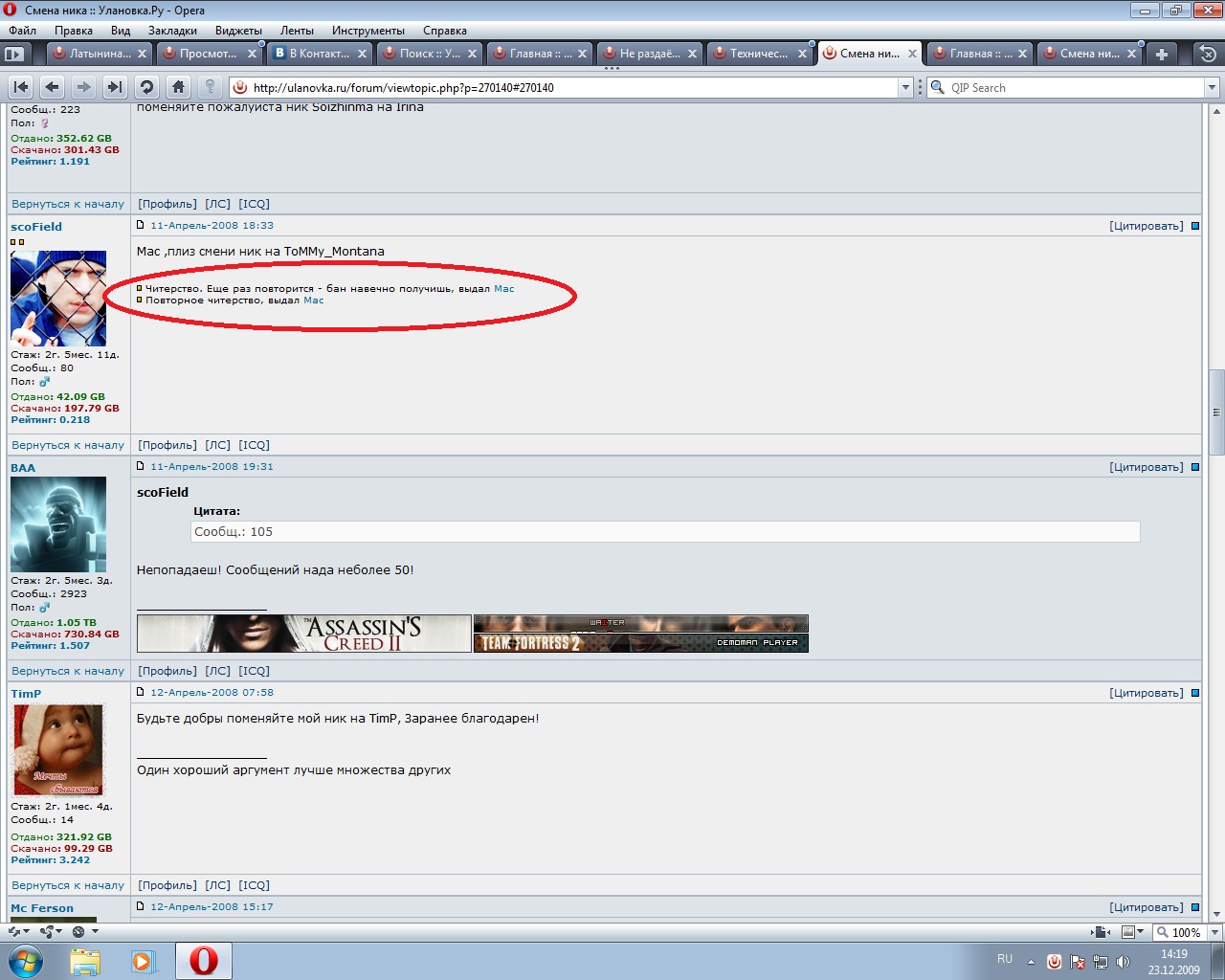Click the timestamp 11-Апрель-2008 19:31
Image resolution: width=1225 pixels, height=980 pixels.
point(212,467)
